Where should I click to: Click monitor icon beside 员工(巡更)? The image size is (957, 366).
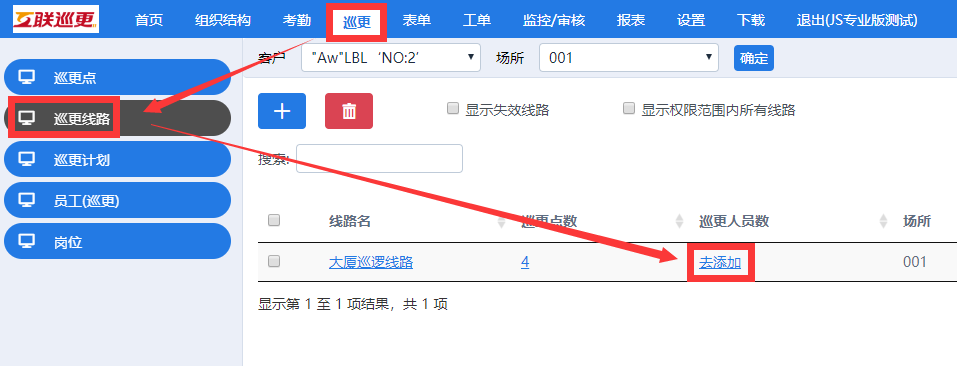pyautogui.click(x=27, y=200)
